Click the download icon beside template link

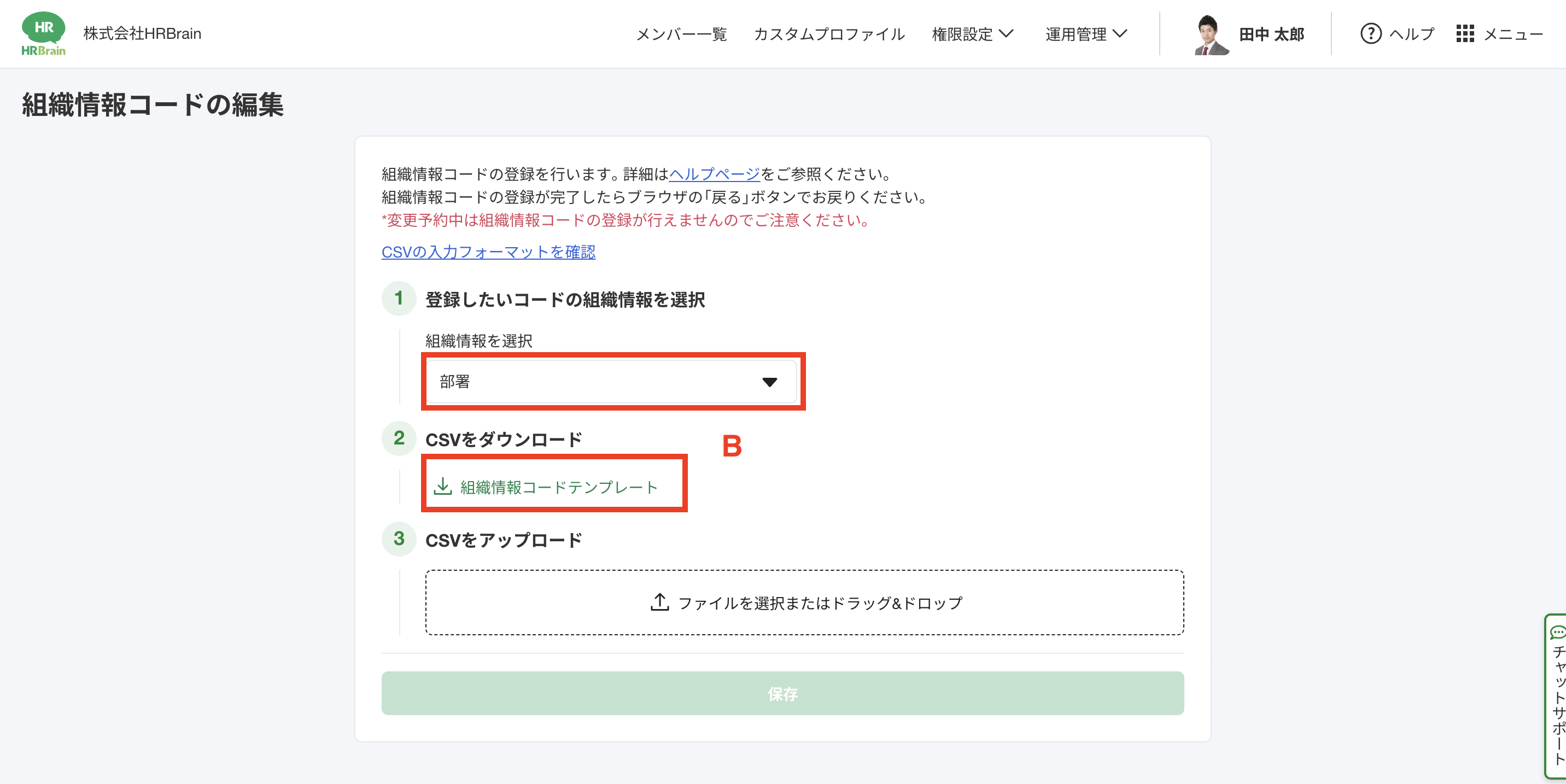click(x=442, y=486)
